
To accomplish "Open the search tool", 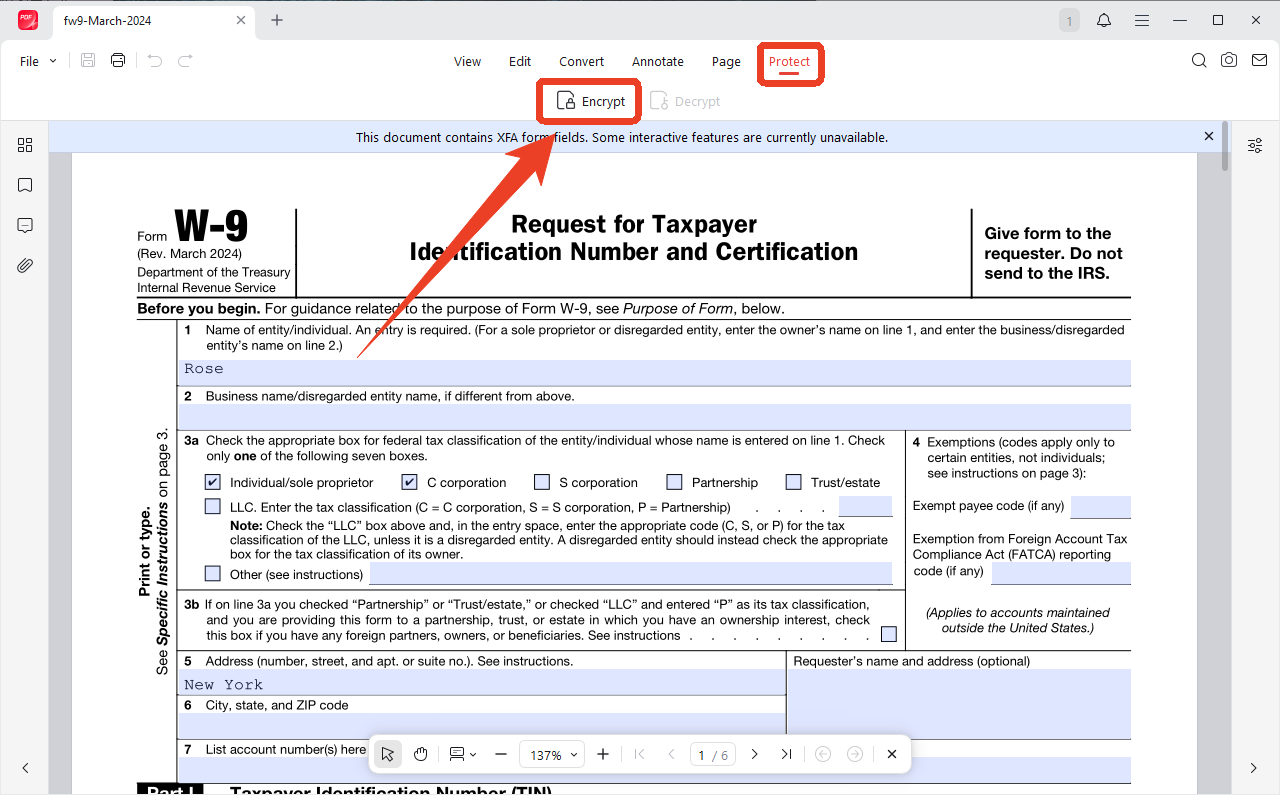I will [1199, 61].
